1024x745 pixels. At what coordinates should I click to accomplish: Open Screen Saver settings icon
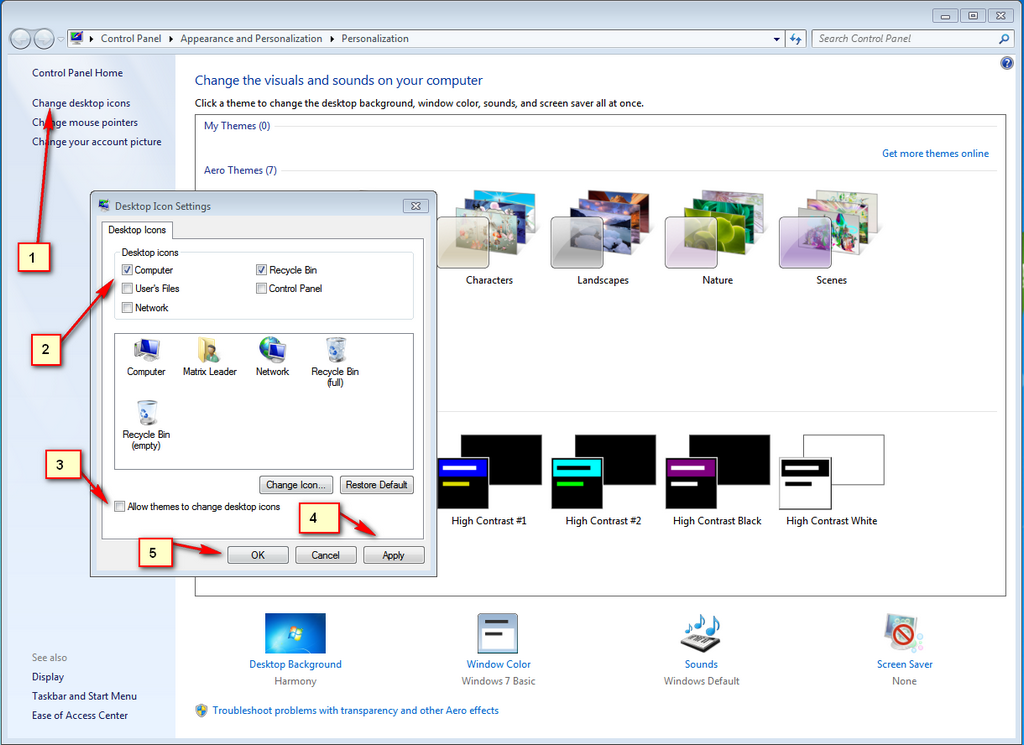904,633
